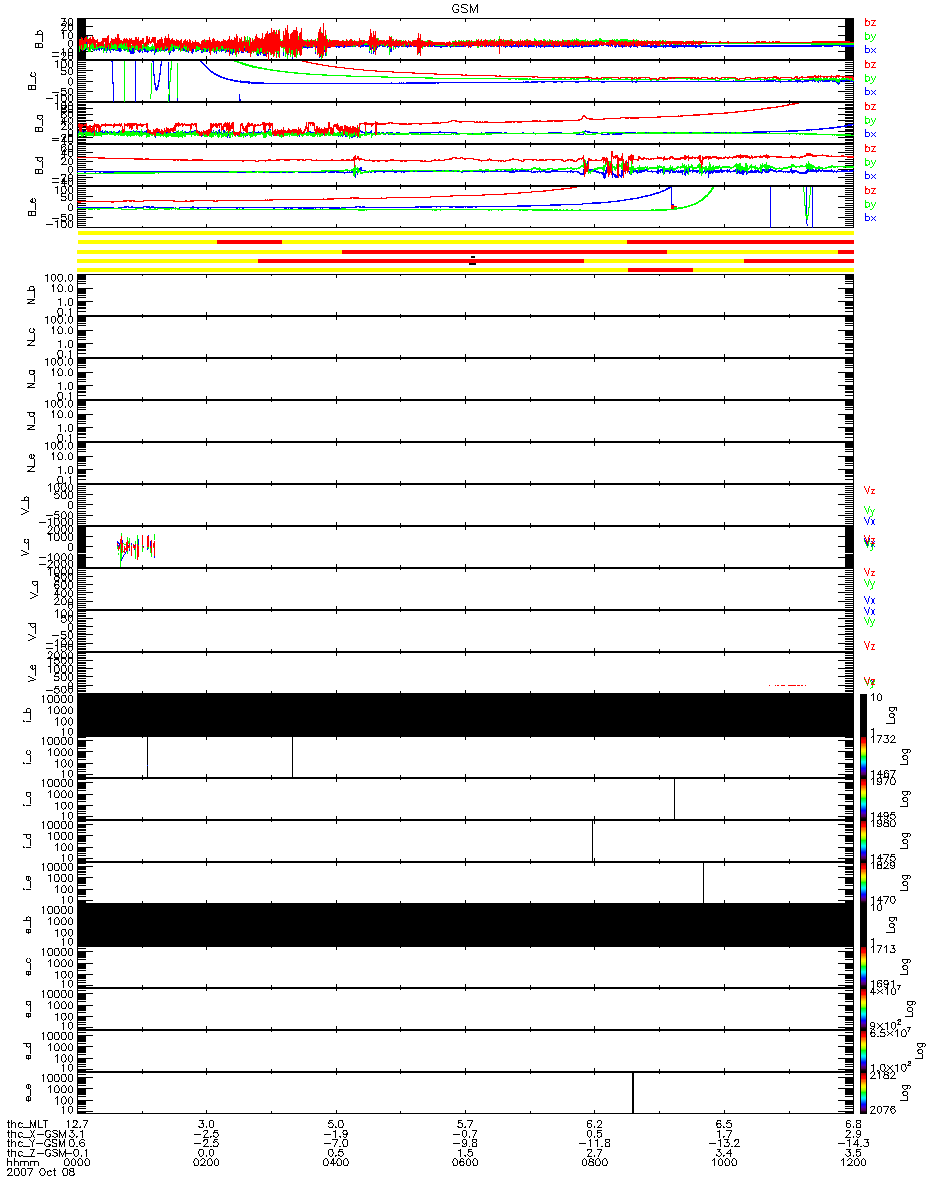Screen dimensions: 930x1200
Task: Click the i_c spectrogram line near 0100
Action: 147,757
